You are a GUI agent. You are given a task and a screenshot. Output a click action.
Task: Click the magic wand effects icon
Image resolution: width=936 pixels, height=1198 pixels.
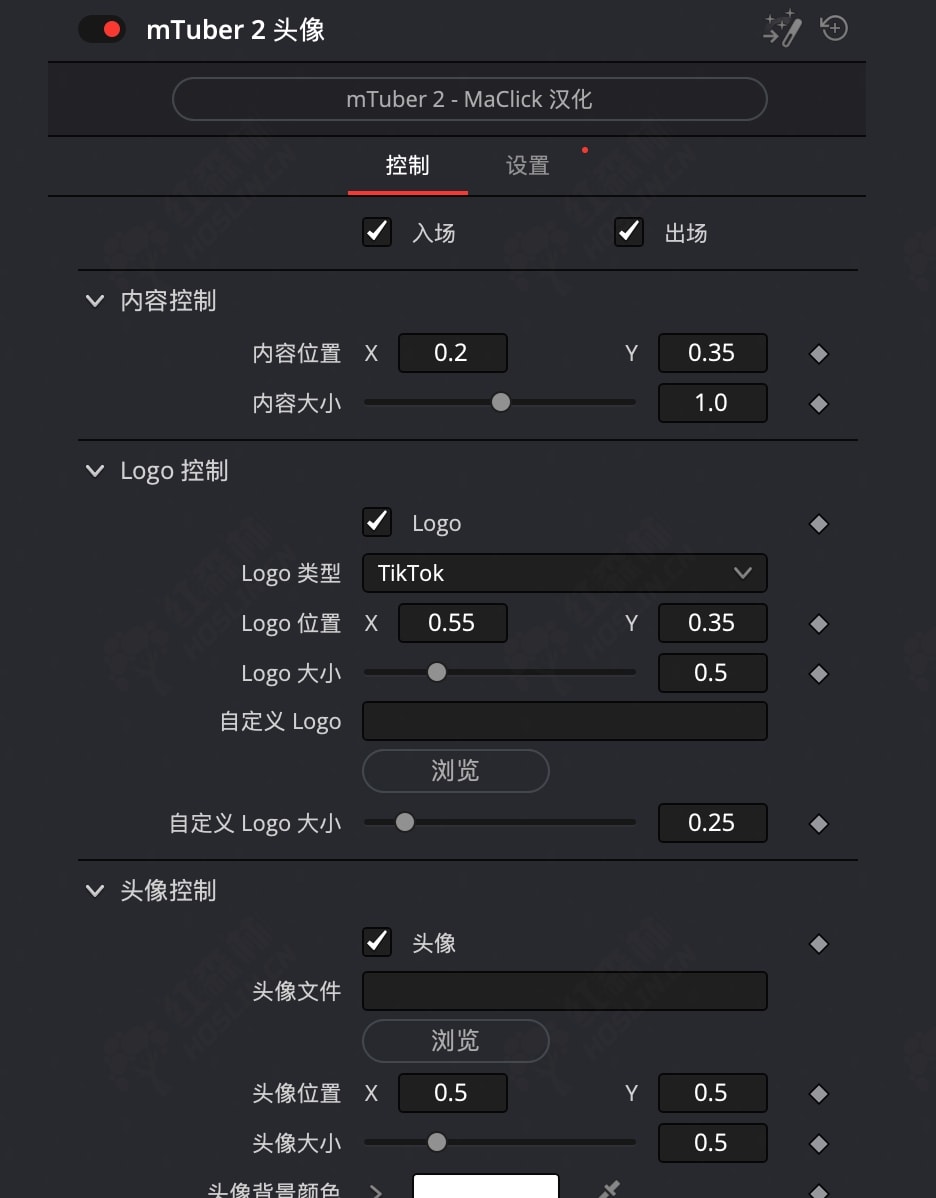pyautogui.click(x=782, y=29)
